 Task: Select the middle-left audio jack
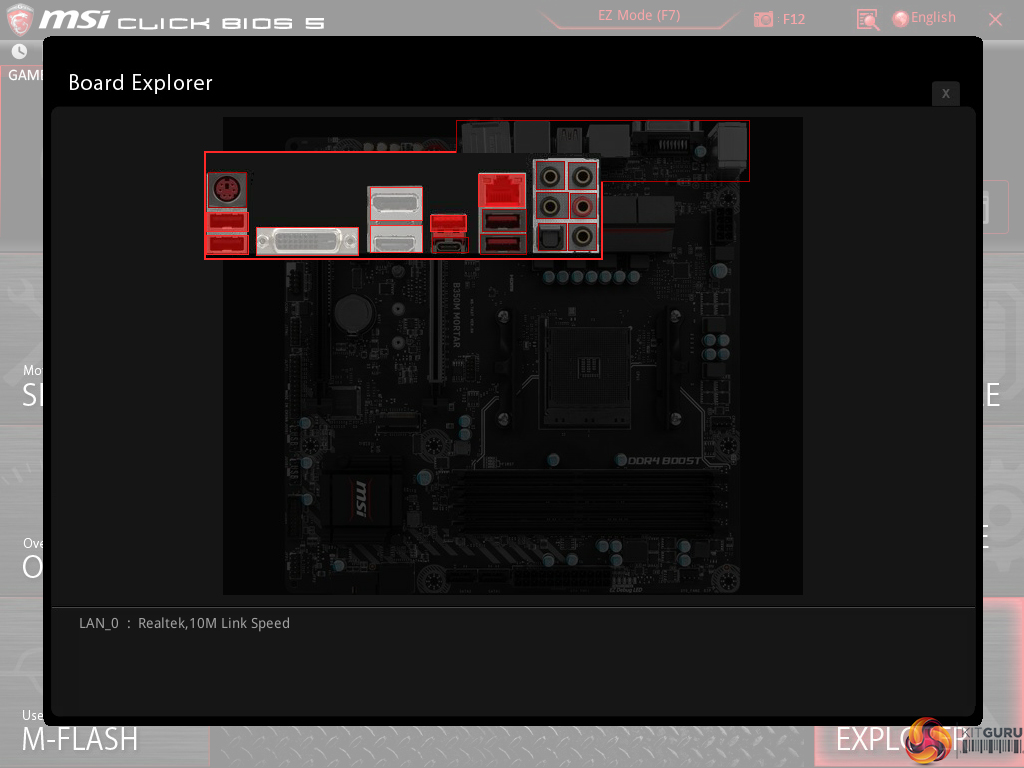tap(550, 206)
